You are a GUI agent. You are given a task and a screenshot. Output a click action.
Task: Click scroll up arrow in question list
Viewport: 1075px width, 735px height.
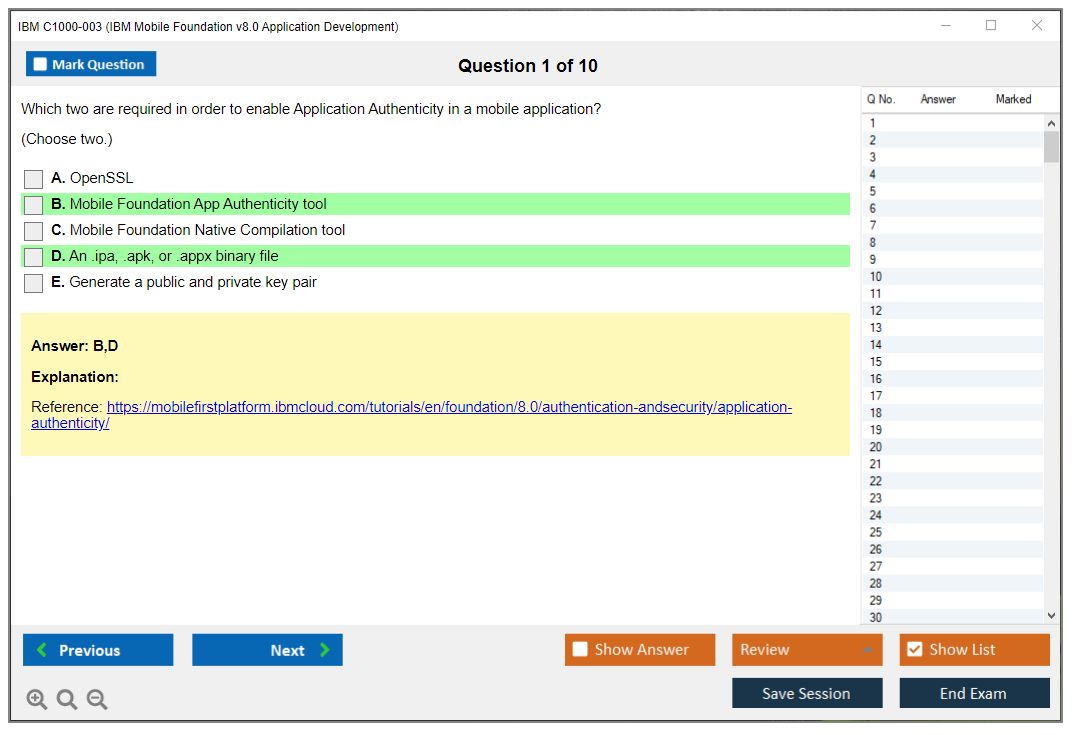[1051, 123]
